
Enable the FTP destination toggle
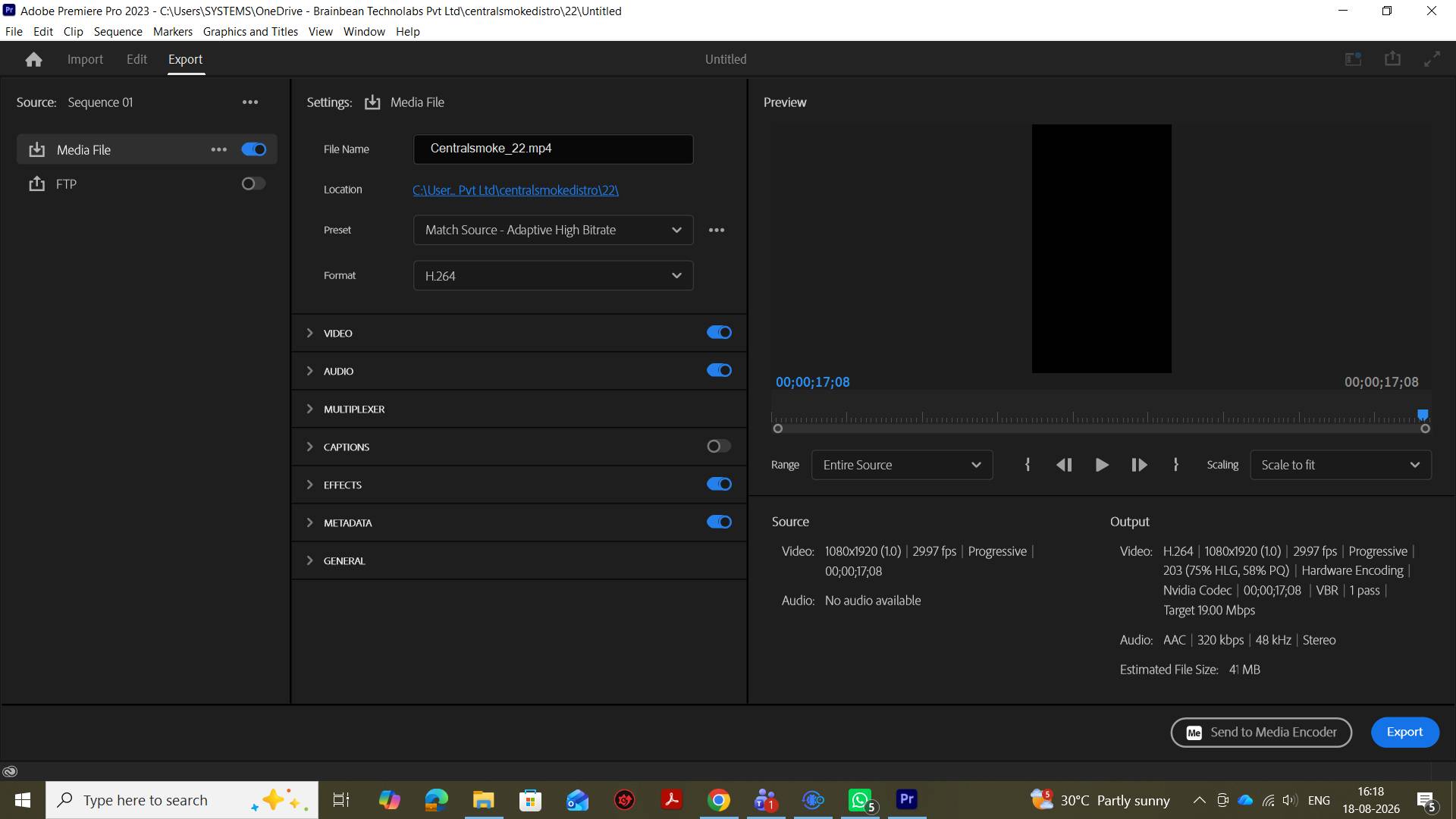[x=253, y=184]
